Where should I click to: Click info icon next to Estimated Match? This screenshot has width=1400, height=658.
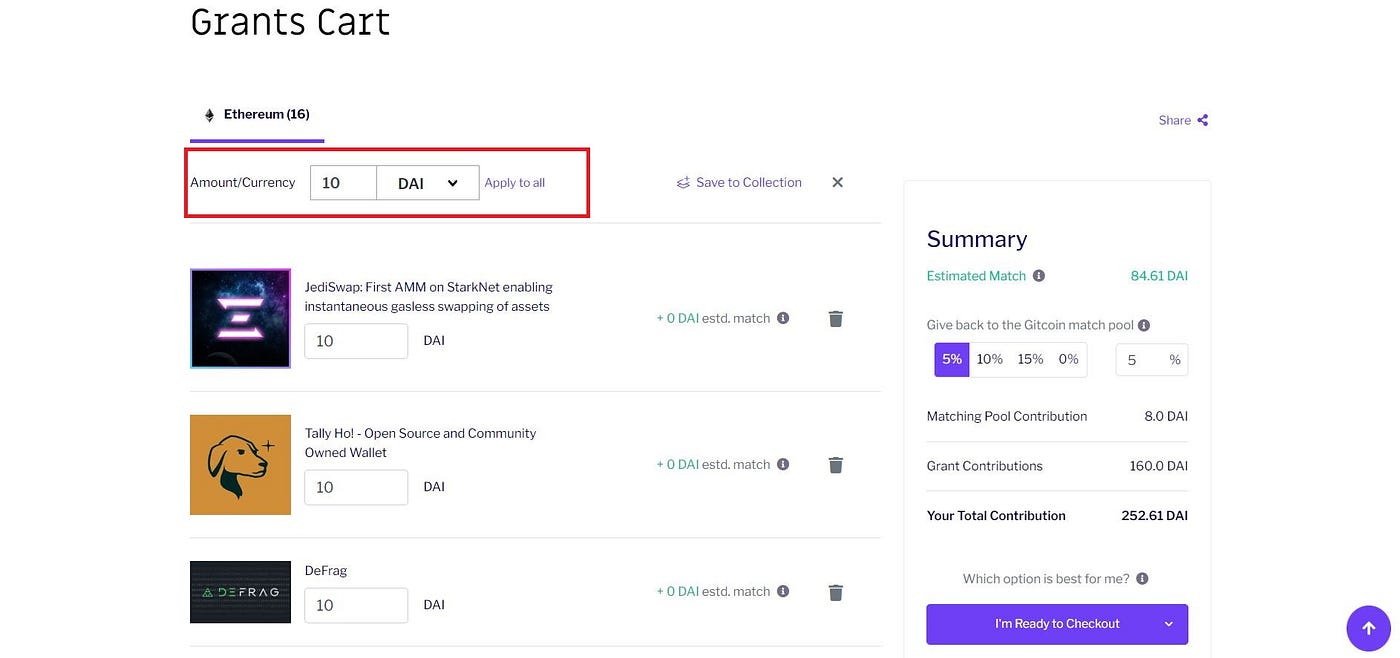pos(1039,276)
